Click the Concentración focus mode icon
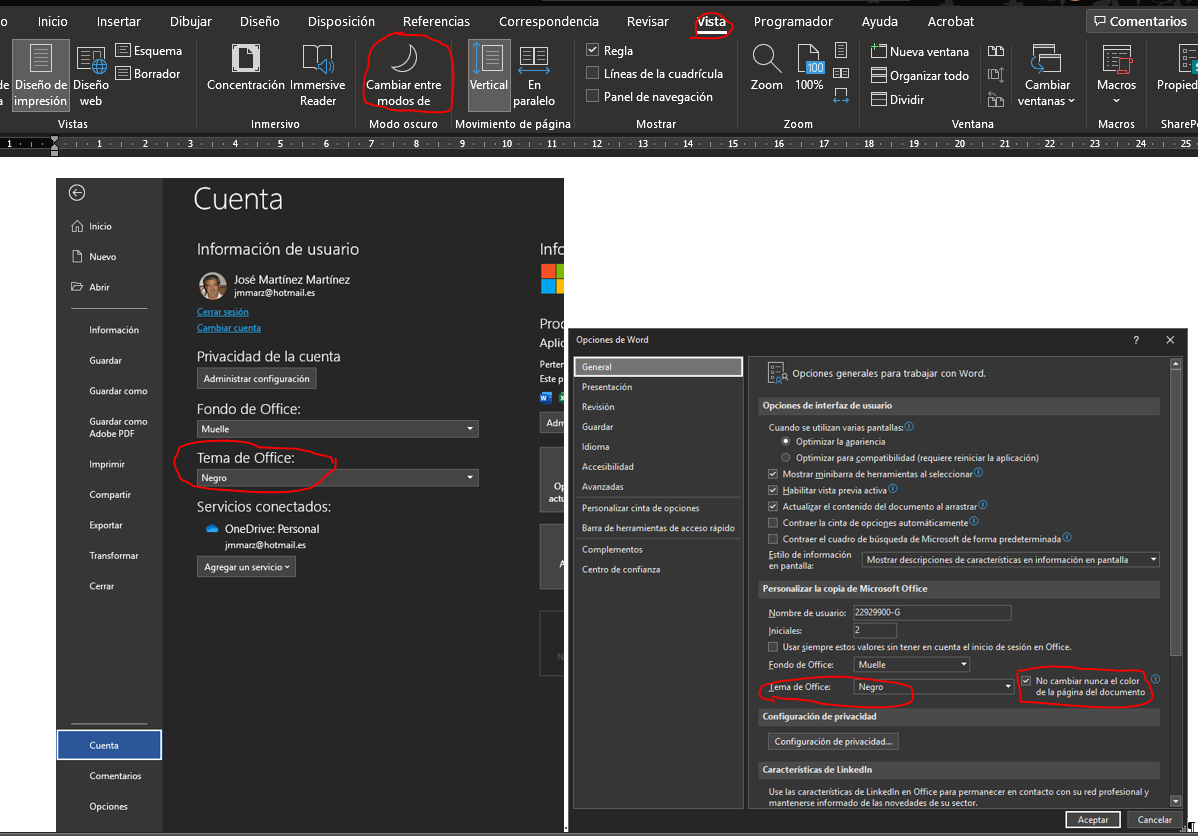 click(x=246, y=70)
